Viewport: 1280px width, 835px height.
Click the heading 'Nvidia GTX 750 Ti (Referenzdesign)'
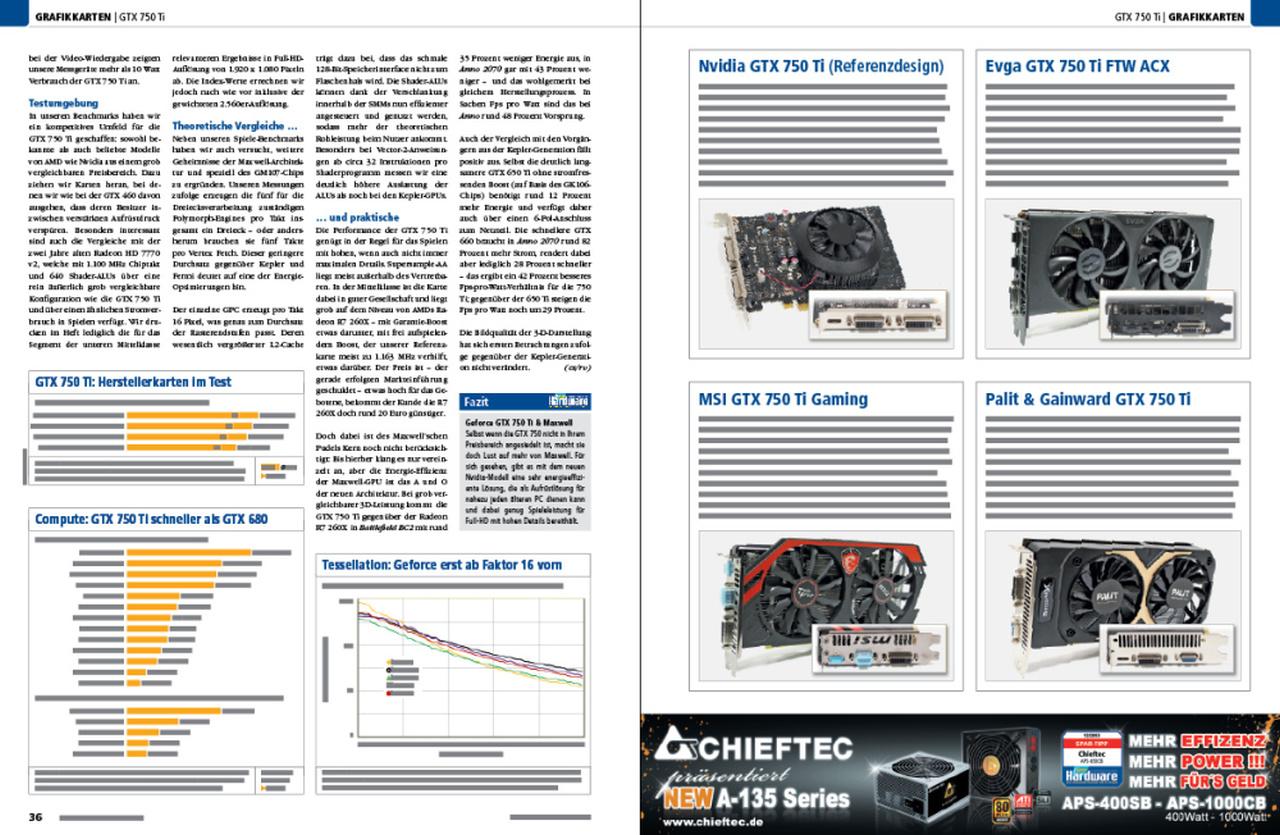tap(821, 67)
